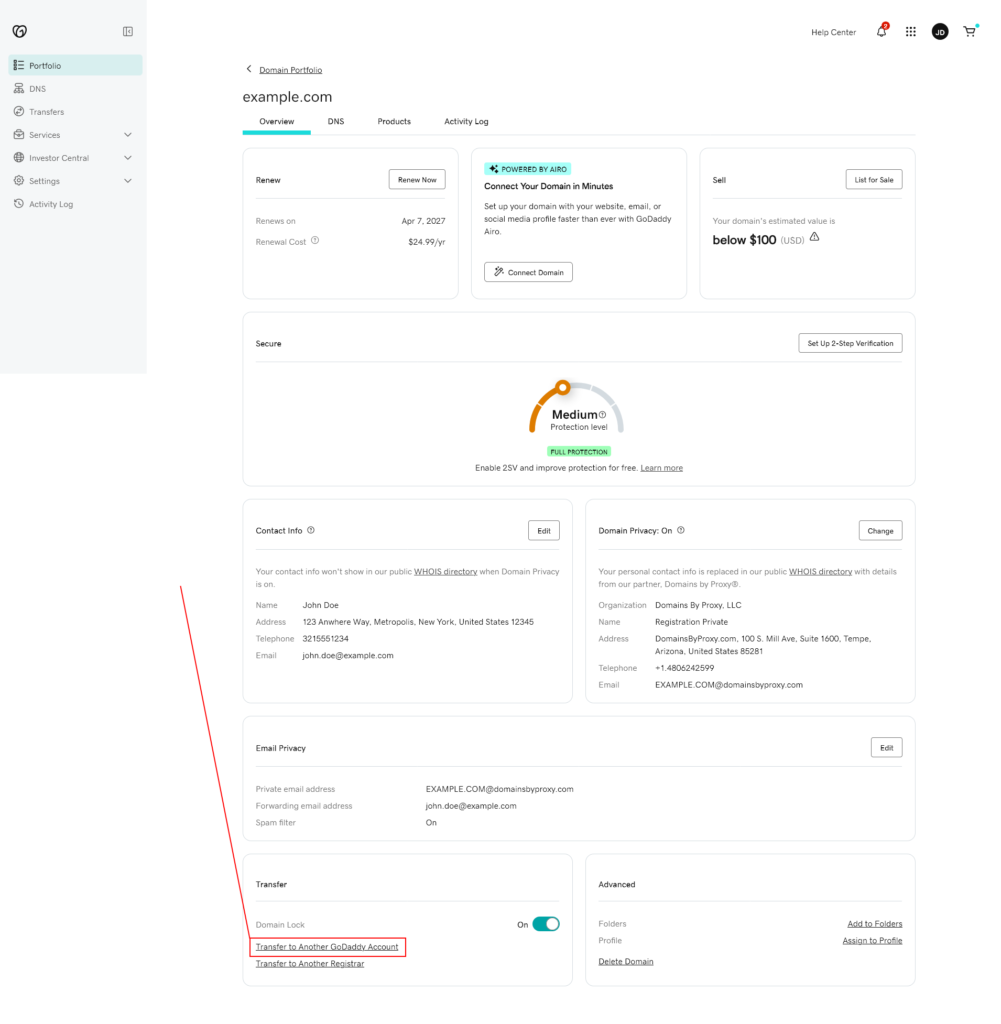
Task: Open WHOIS directory link in Domain Privacy
Action: click(x=820, y=571)
